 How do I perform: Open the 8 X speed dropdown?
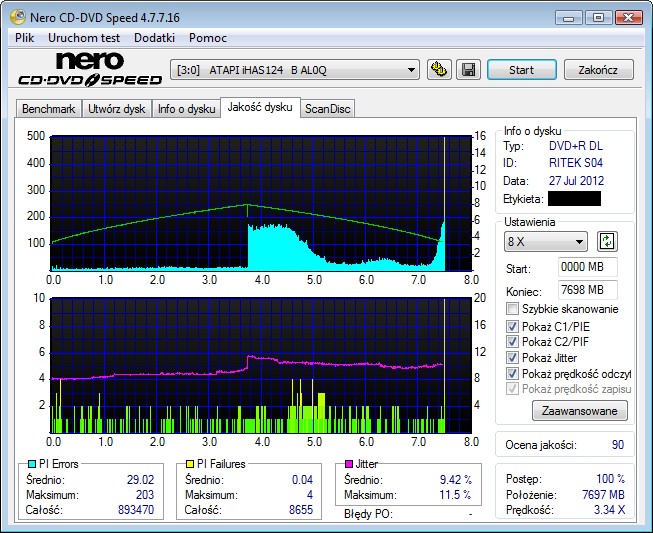tap(546, 242)
